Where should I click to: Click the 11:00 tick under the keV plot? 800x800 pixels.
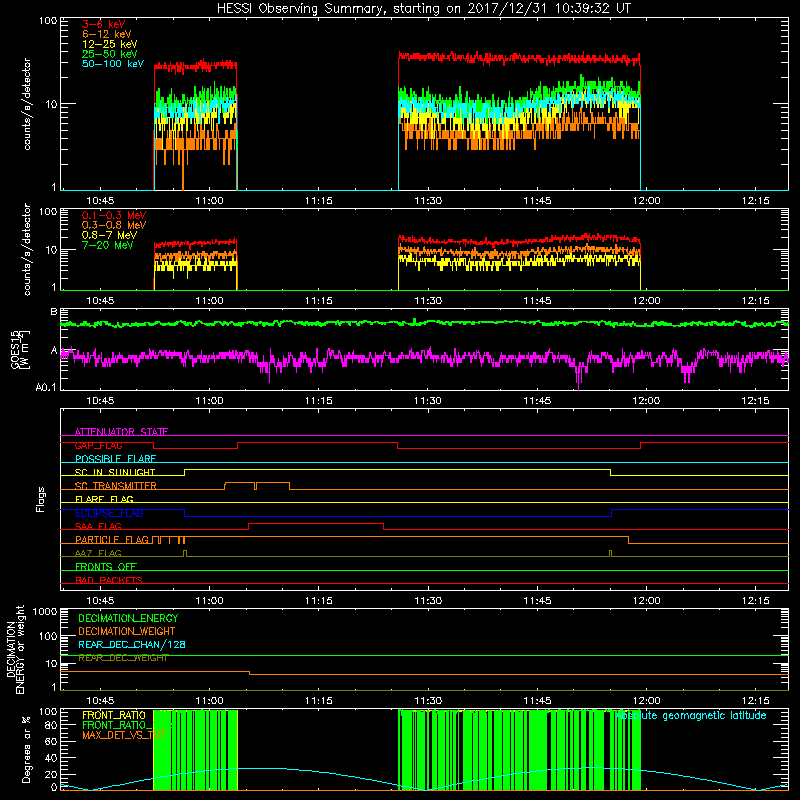point(209,201)
